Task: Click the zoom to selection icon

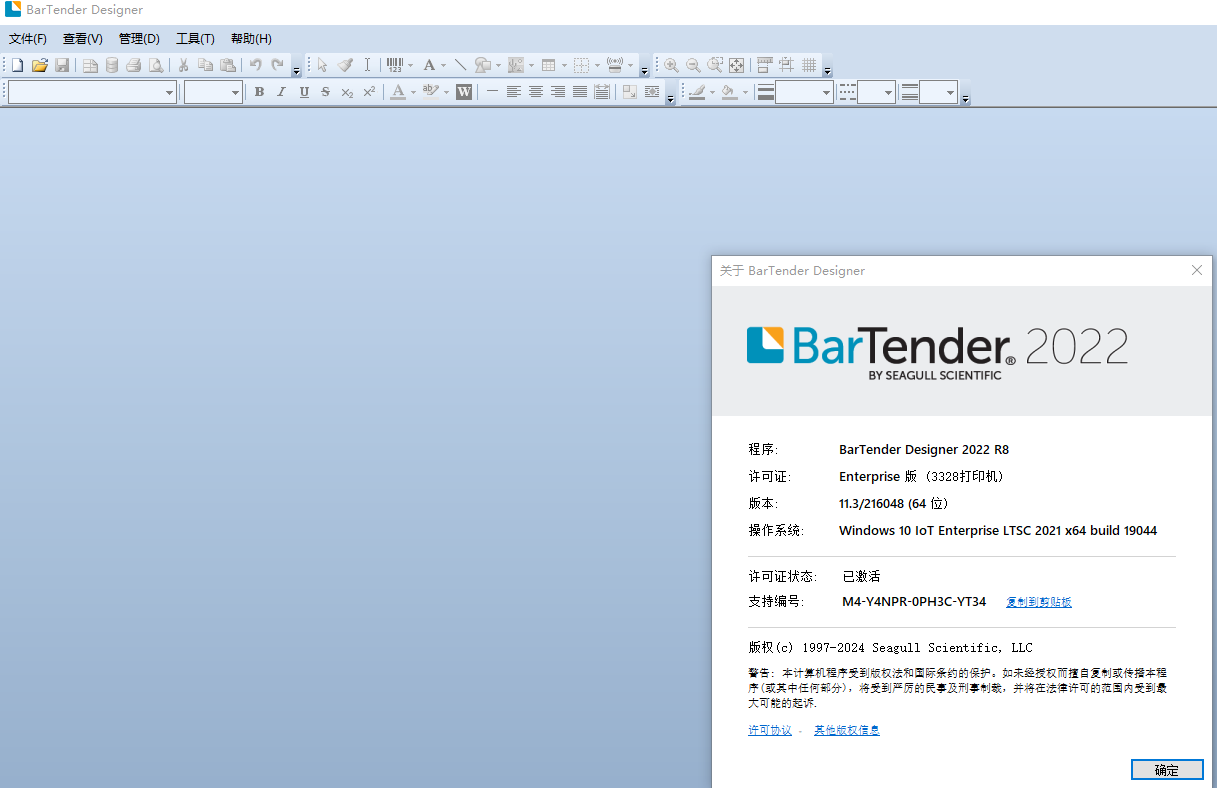Action: pyautogui.click(x=715, y=65)
